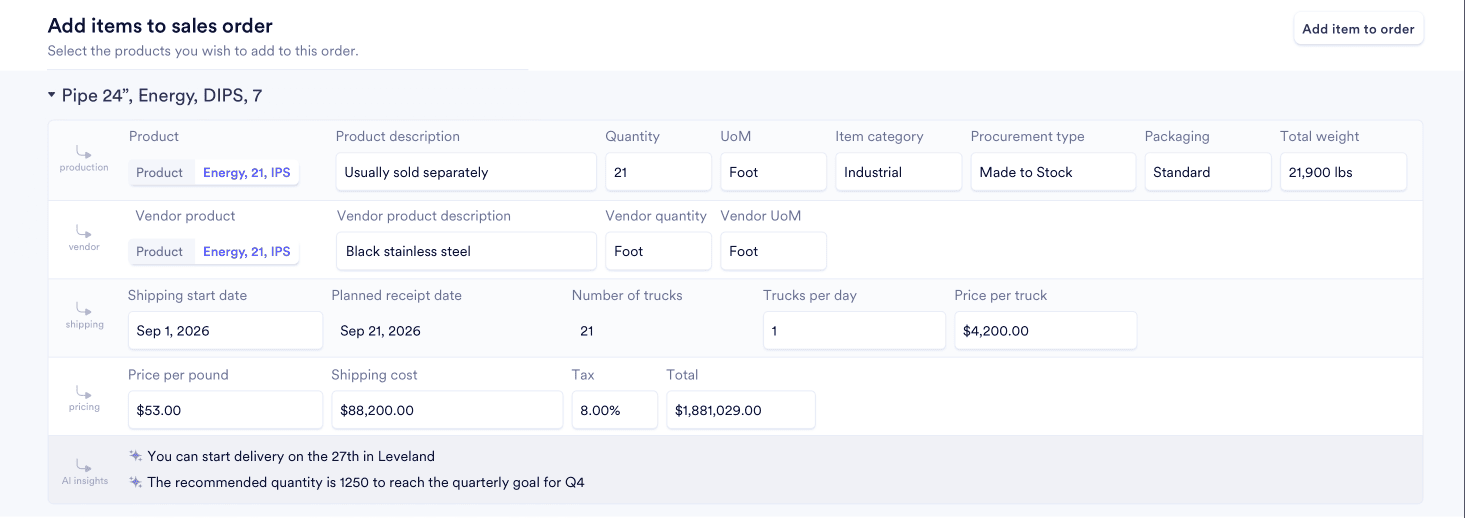Click the vendor row arrow icon
The width and height of the screenshot is (1465, 518).
(x=84, y=231)
